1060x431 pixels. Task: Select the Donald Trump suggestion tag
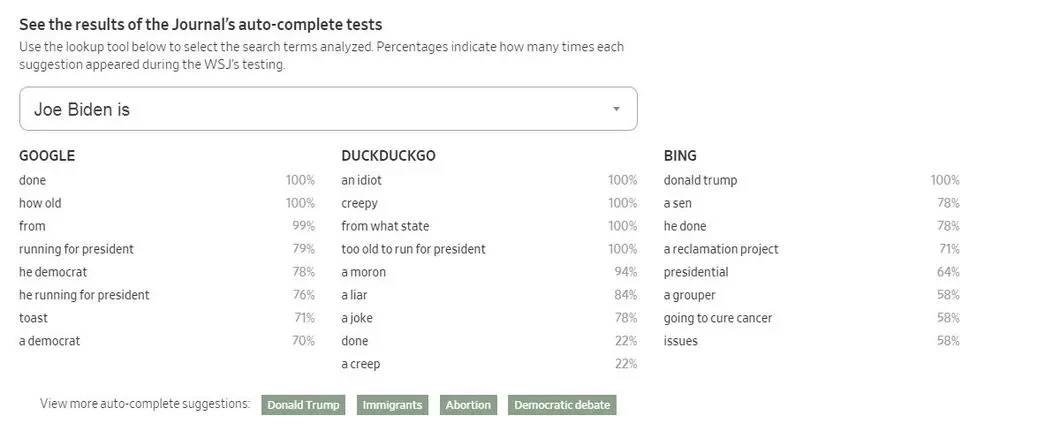point(304,405)
